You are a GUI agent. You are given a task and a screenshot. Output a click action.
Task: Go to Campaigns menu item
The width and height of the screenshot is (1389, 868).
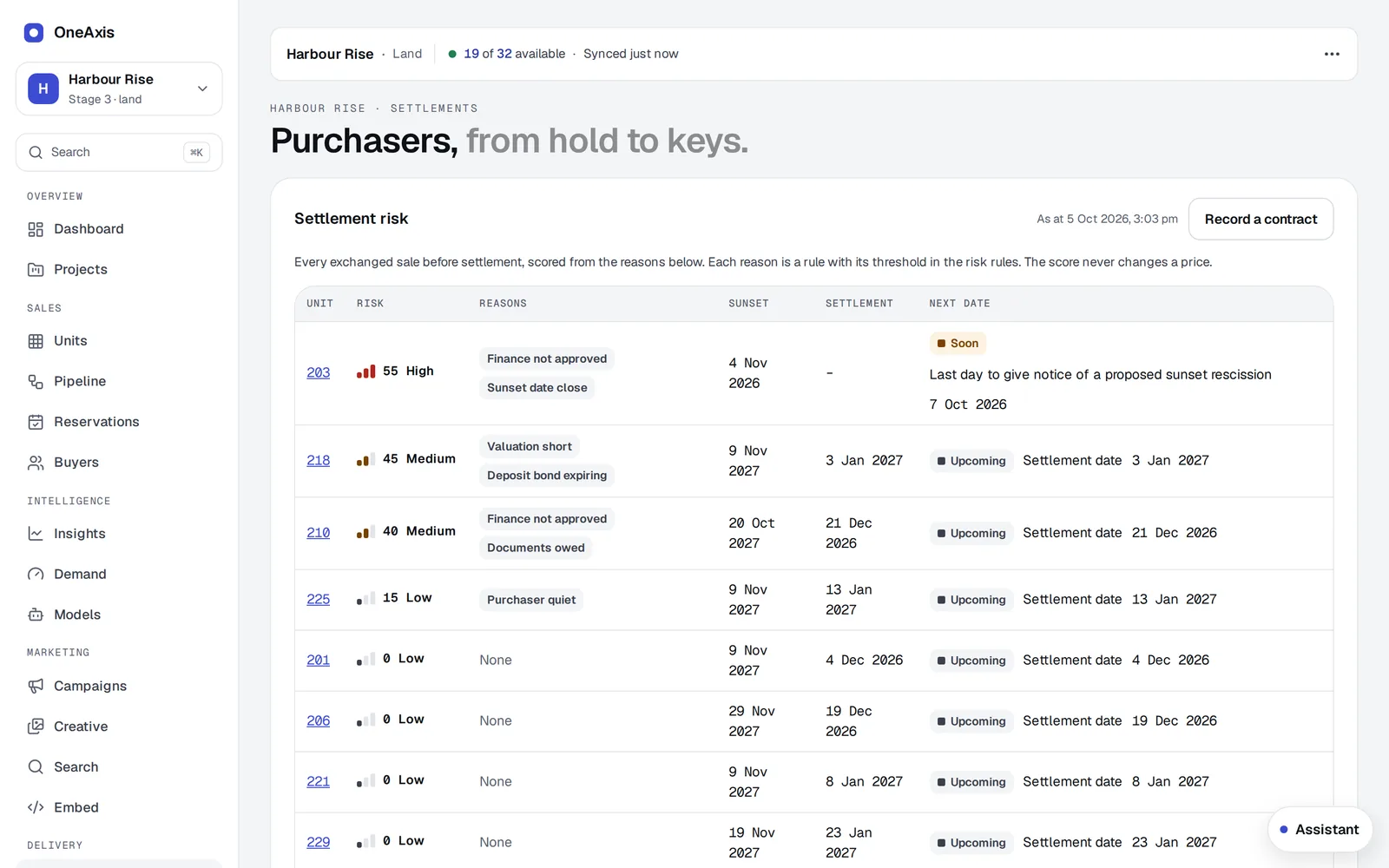tap(119, 686)
